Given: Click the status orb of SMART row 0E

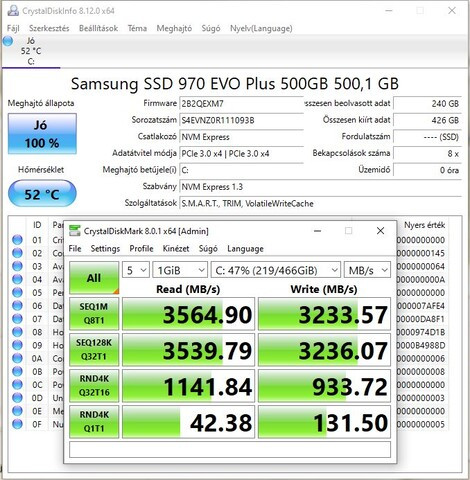Looking at the screenshot, I should click(x=17, y=411).
